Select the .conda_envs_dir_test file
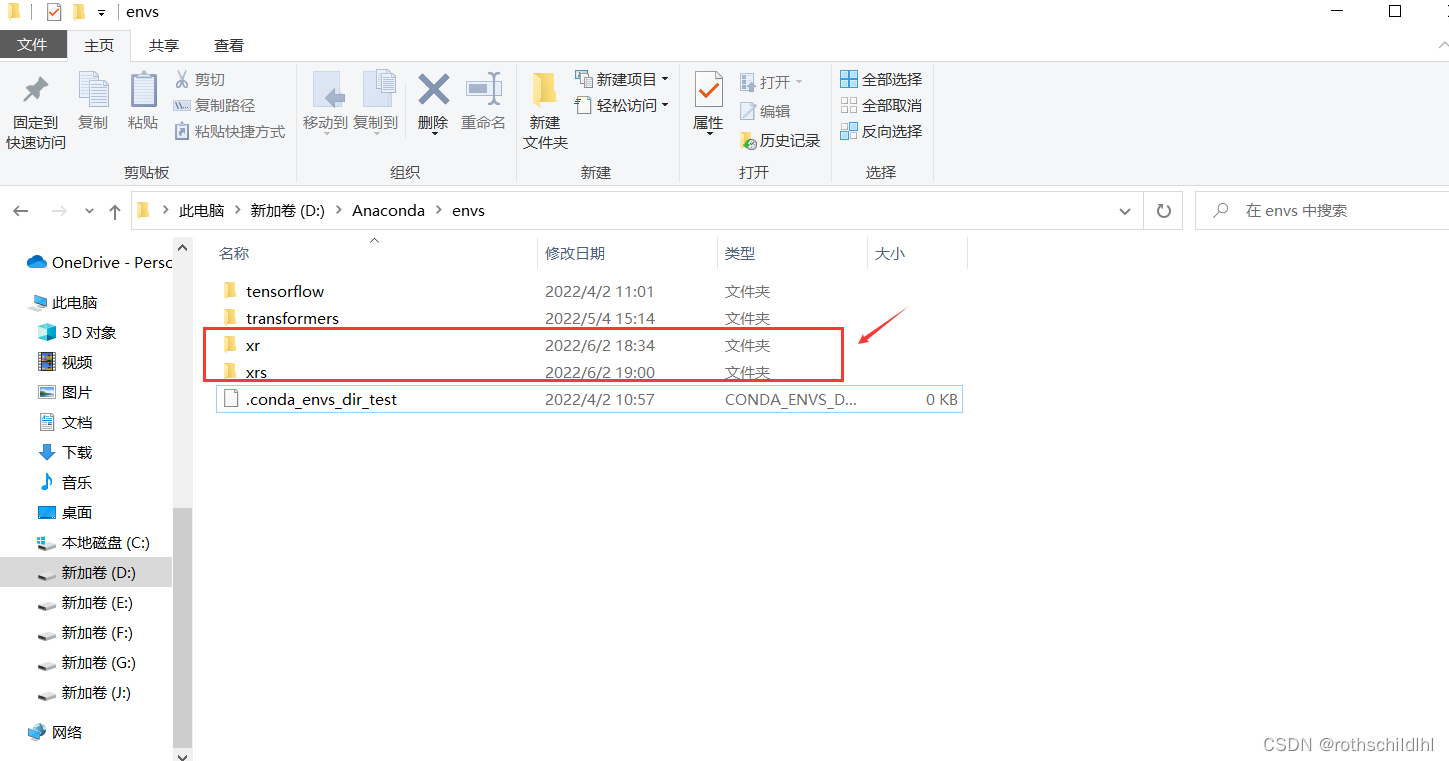The height and width of the screenshot is (761, 1449). 589,399
